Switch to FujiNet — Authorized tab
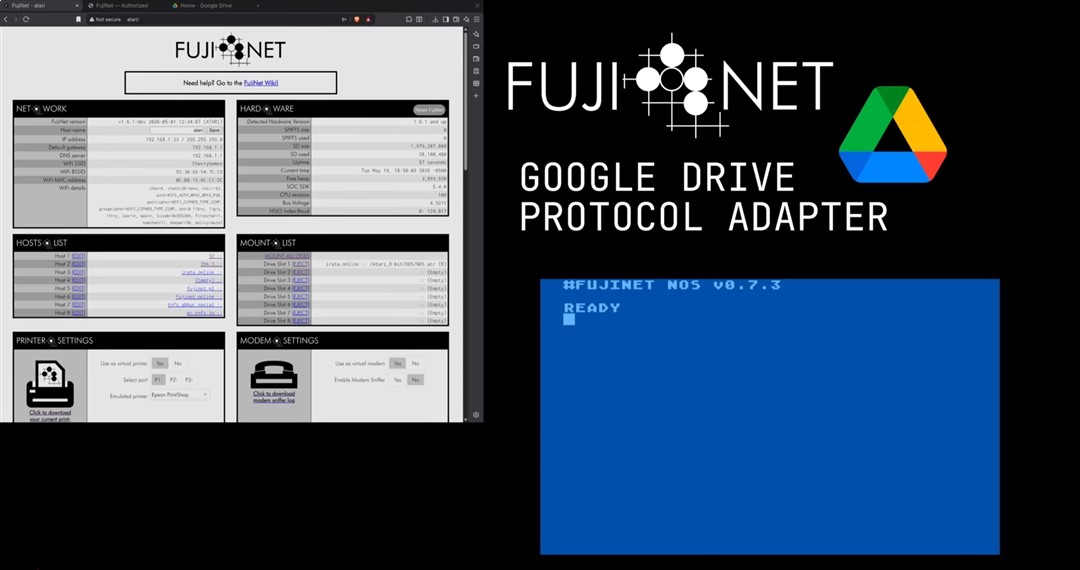Image resolution: width=1080 pixels, height=570 pixels. (x=122, y=6)
